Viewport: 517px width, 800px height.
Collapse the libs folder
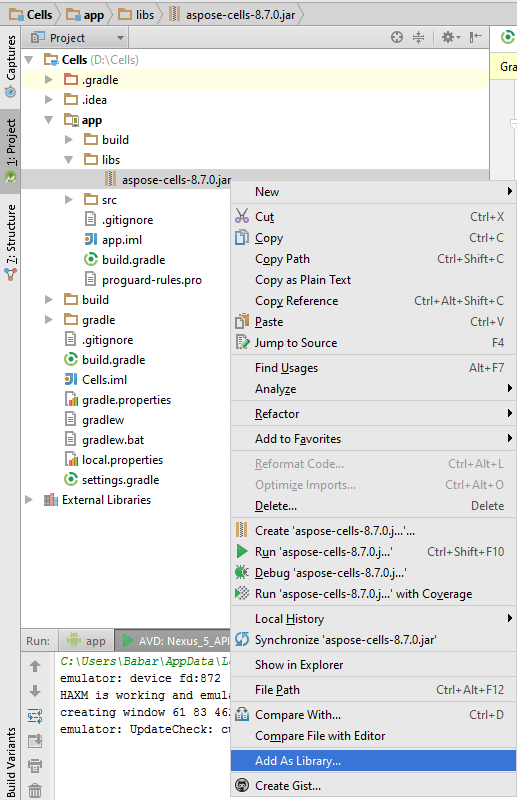69,160
